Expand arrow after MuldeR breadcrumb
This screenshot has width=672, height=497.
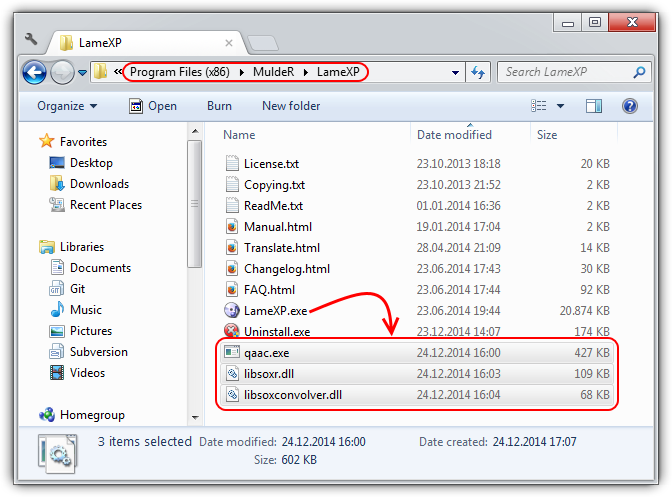[x=306, y=72]
